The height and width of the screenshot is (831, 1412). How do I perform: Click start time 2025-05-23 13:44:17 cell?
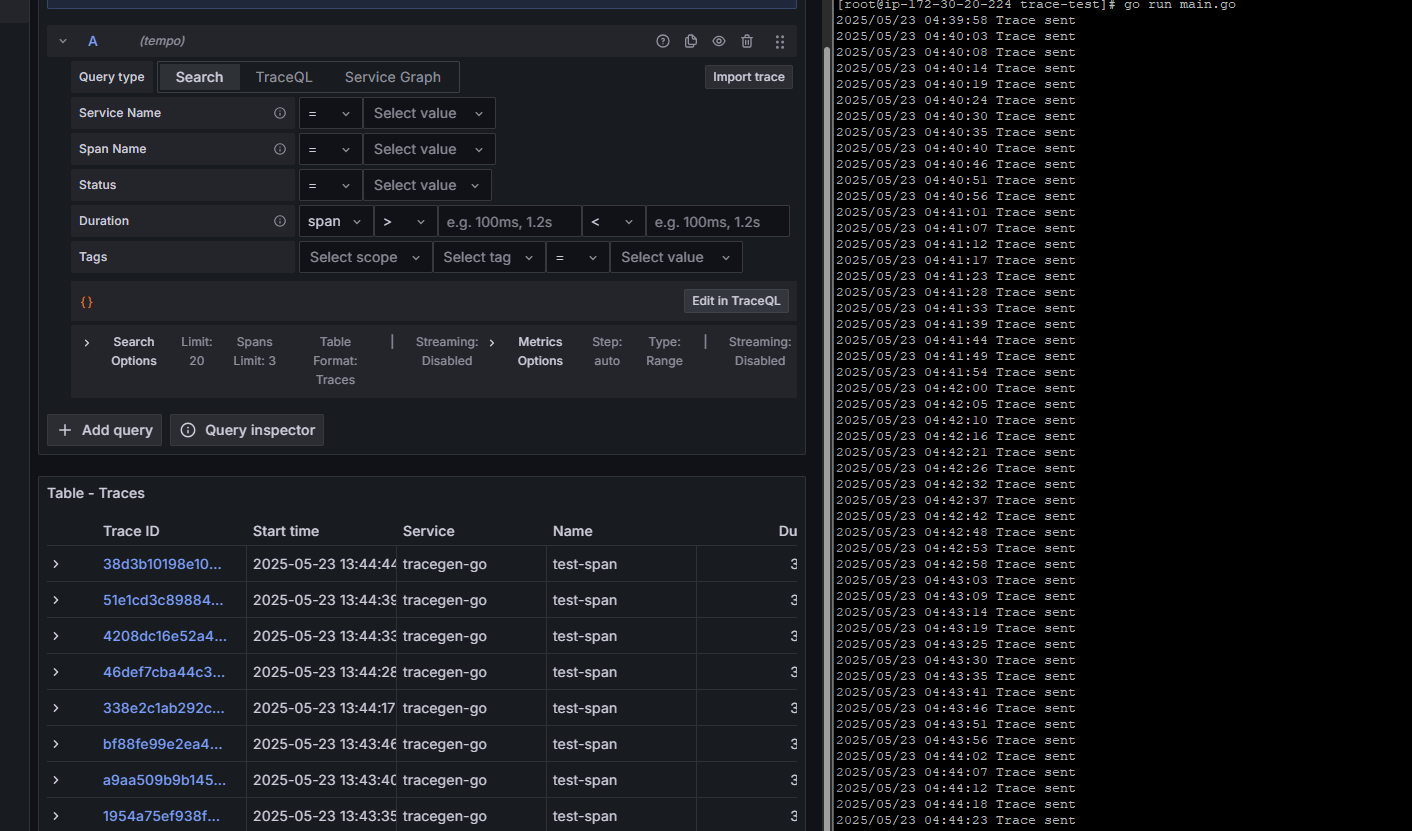pos(322,708)
